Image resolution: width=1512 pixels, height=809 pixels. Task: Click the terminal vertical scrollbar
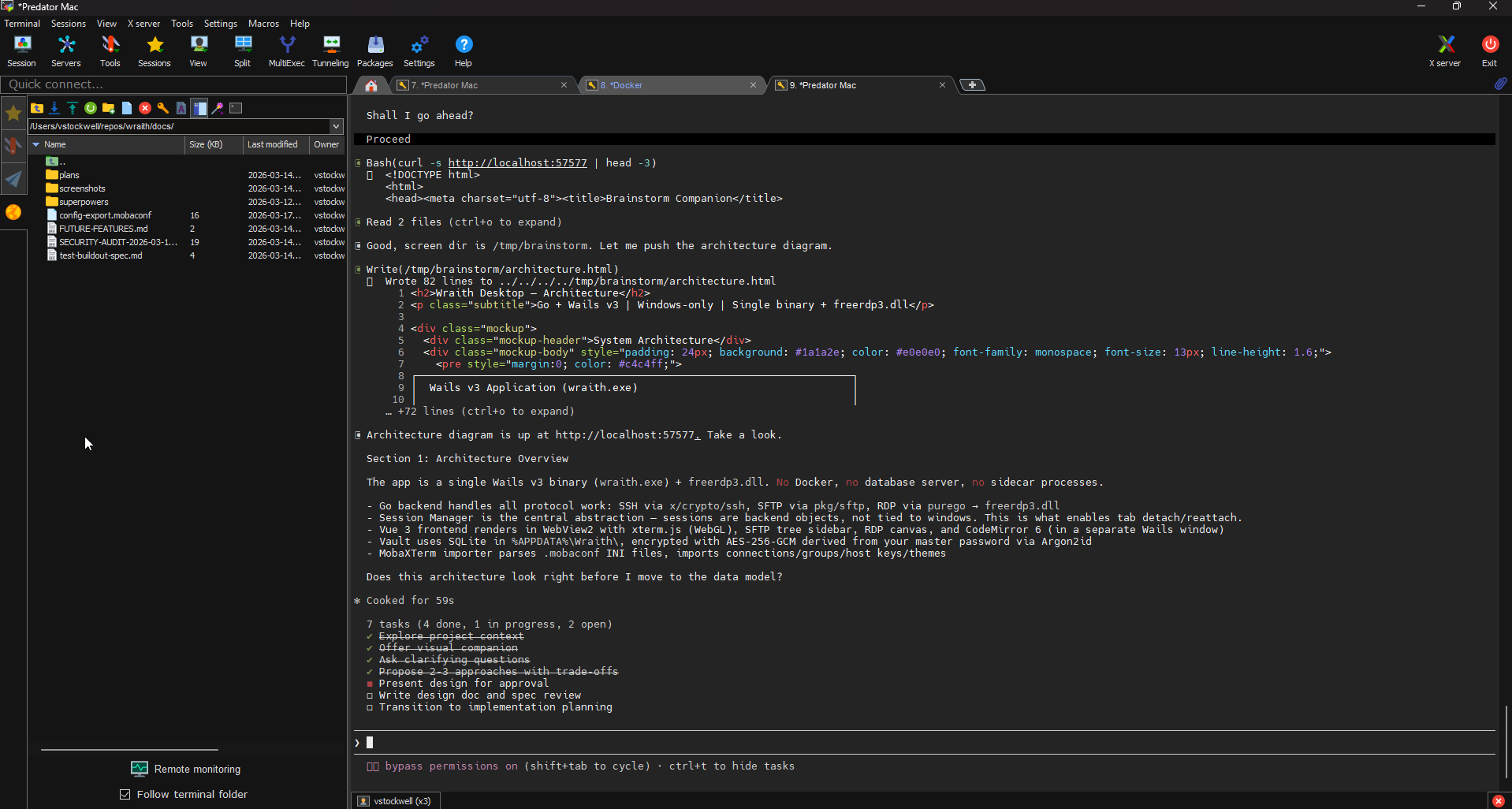(1506, 741)
